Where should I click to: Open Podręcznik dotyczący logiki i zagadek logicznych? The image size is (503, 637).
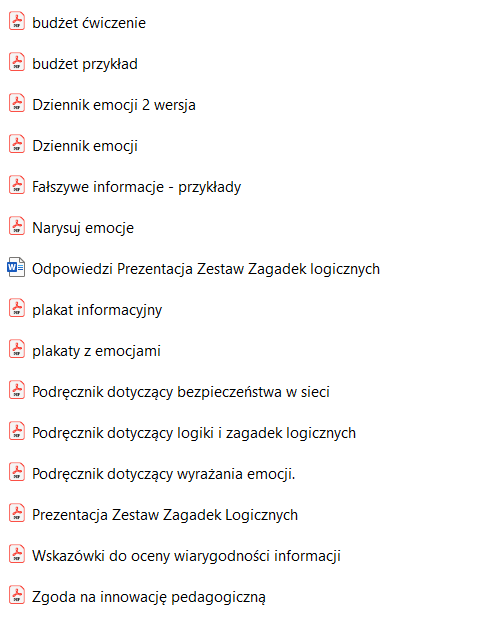[194, 433]
